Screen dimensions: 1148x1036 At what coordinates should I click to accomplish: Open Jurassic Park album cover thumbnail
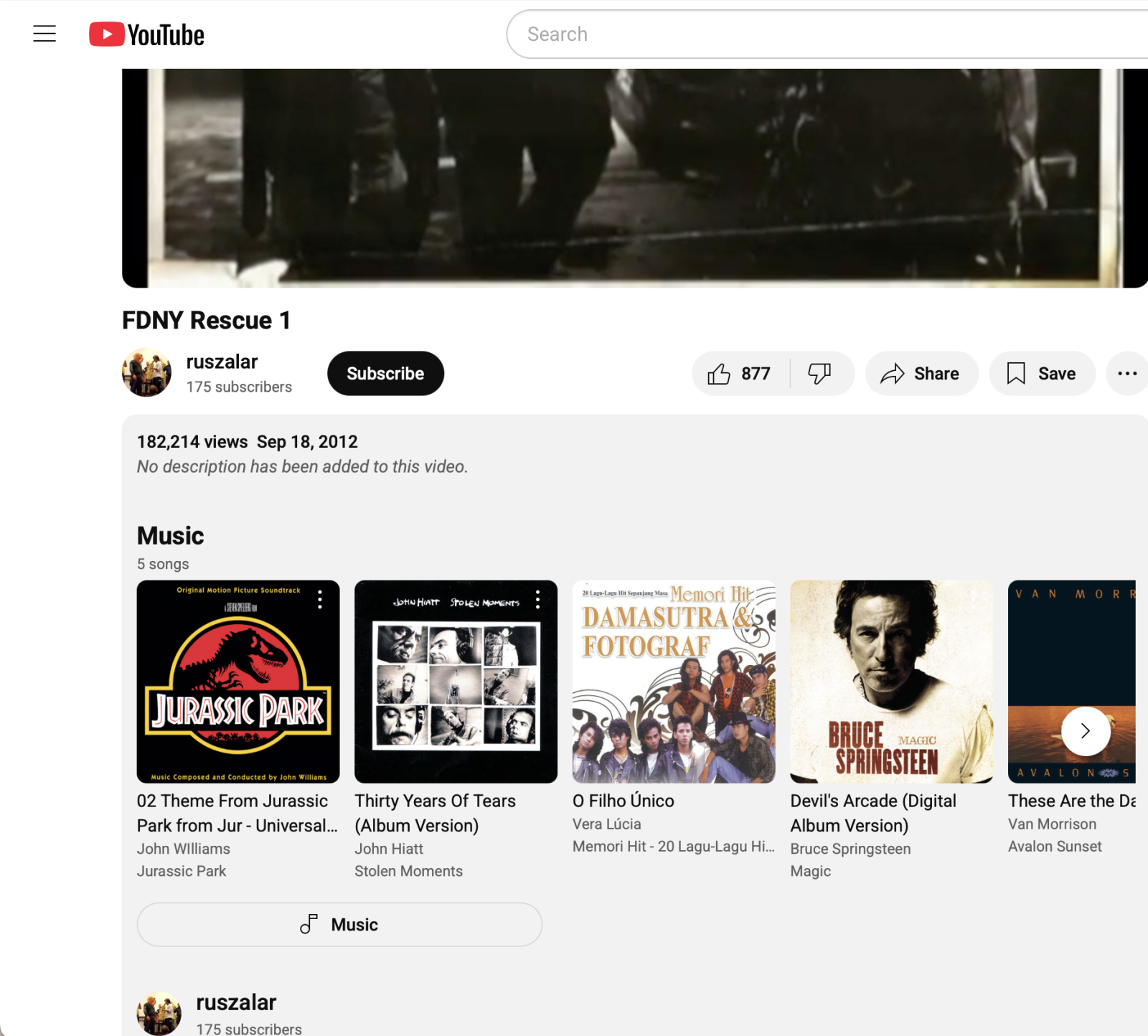tap(238, 682)
